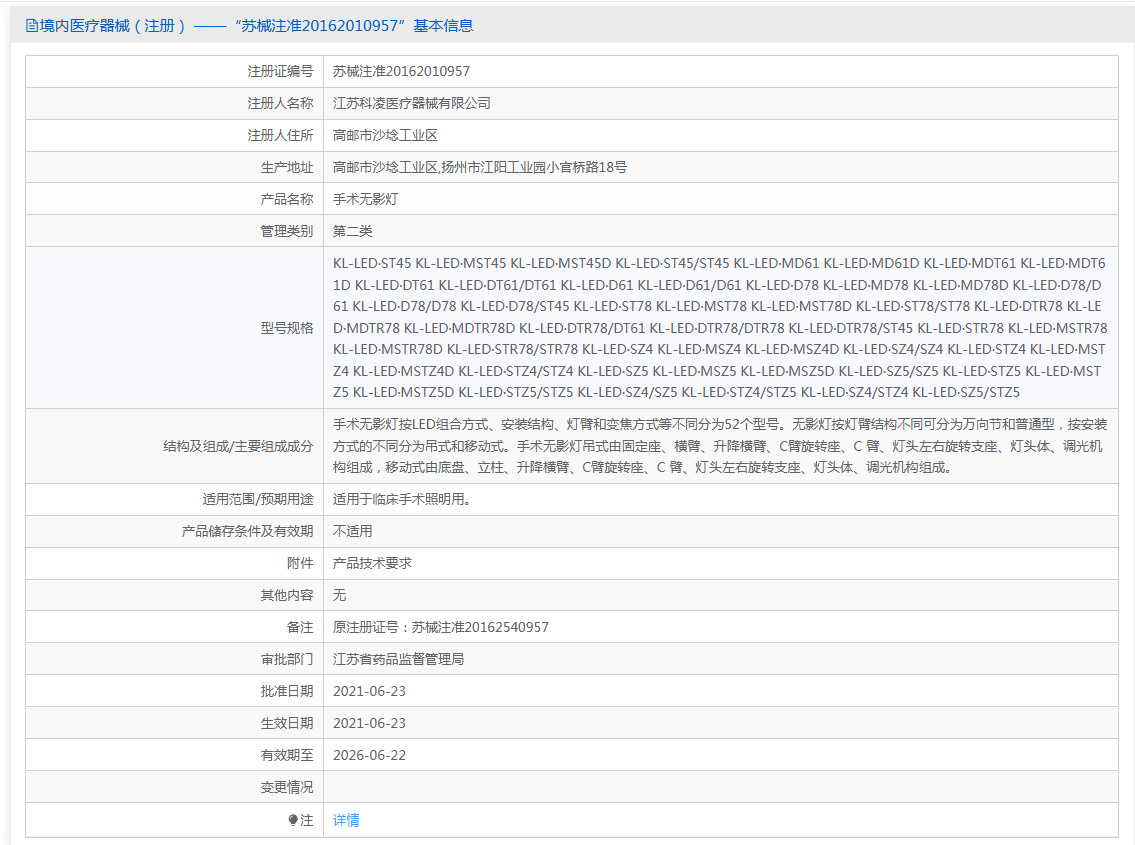Select approving department 江苏省药品监督管理局
Viewport: 1135px width, 845px height.
[398, 659]
